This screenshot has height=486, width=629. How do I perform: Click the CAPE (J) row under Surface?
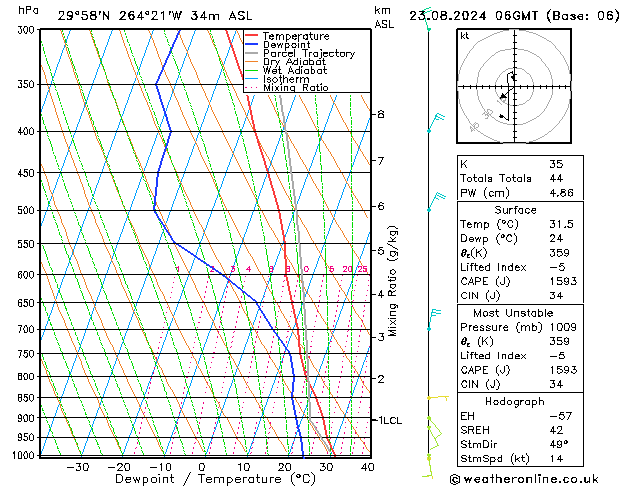515,281
